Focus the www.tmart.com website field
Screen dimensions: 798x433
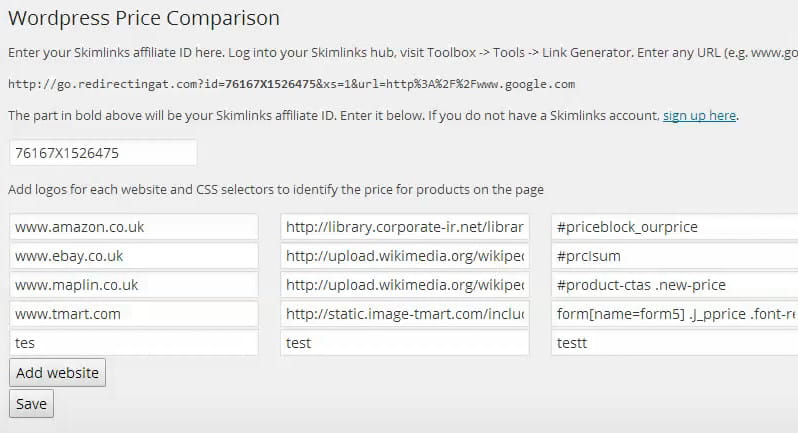tap(133, 314)
